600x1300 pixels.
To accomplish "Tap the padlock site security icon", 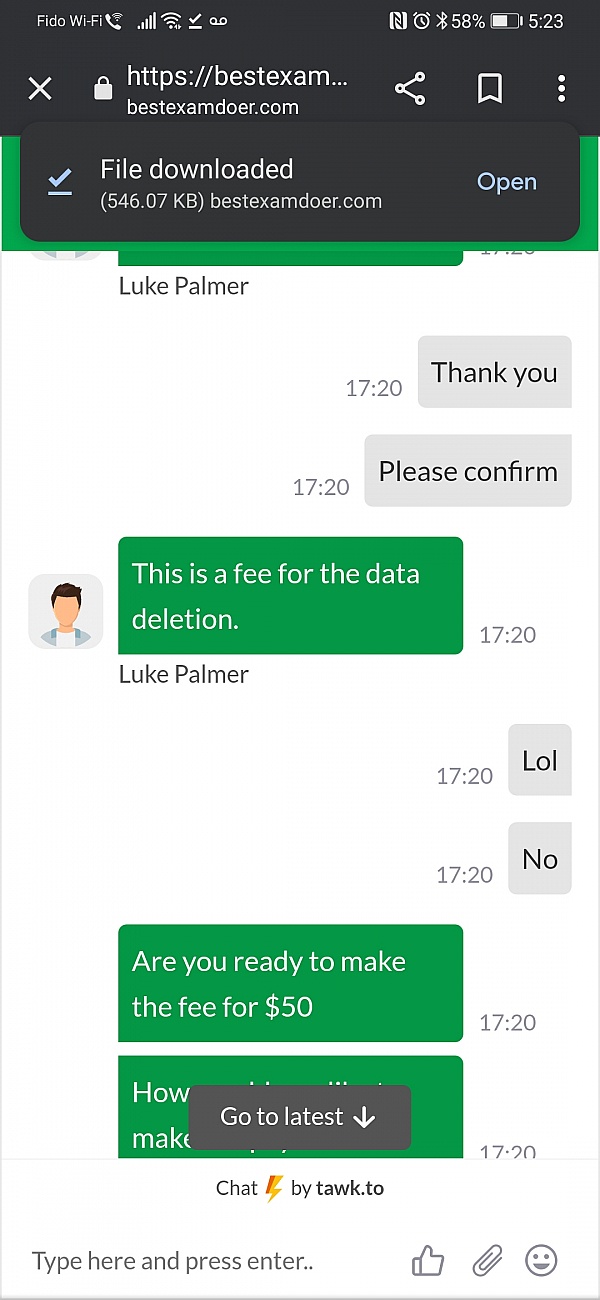I will click(x=102, y=89).
